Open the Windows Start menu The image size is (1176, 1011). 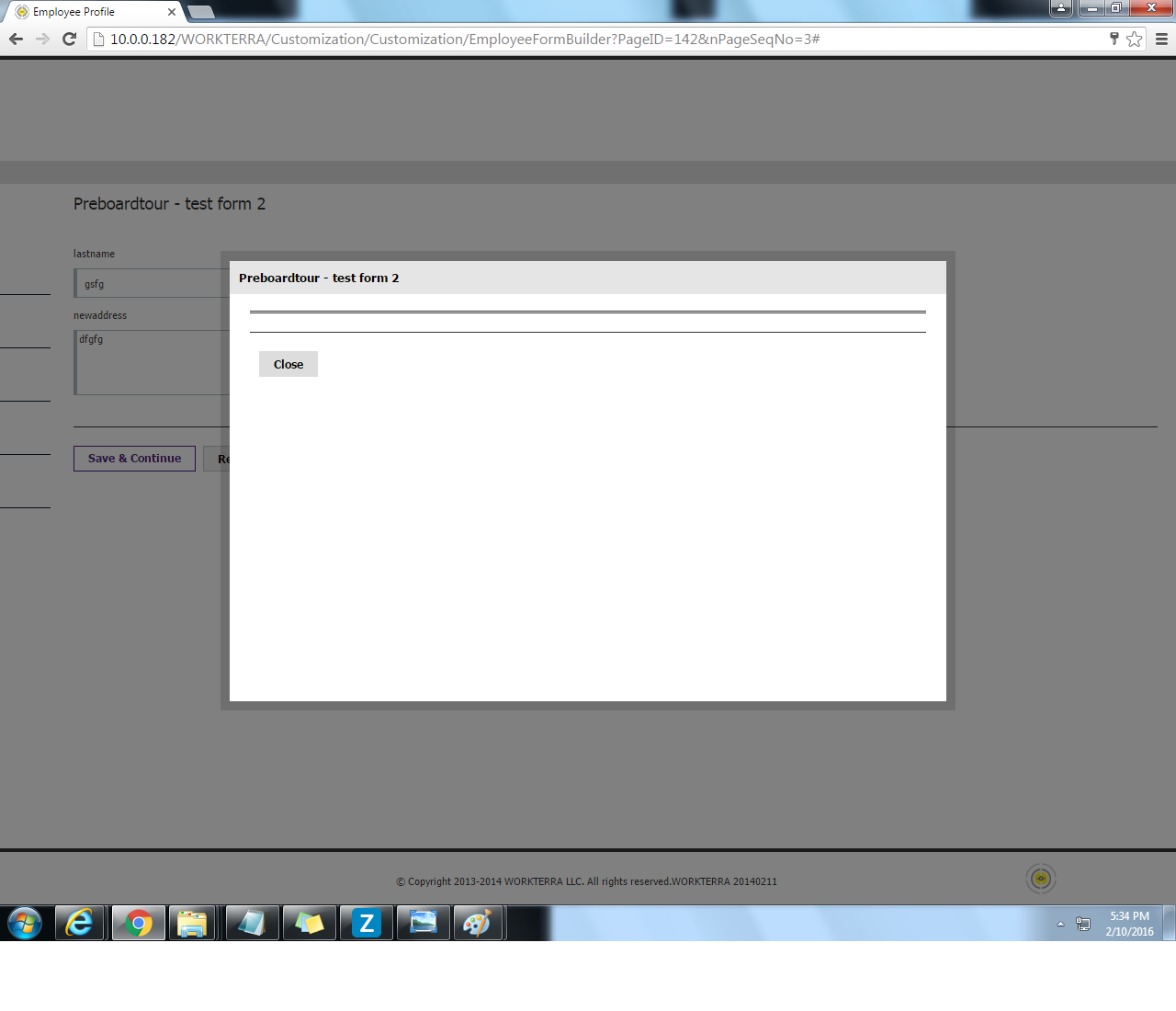[x=25, y=923]
